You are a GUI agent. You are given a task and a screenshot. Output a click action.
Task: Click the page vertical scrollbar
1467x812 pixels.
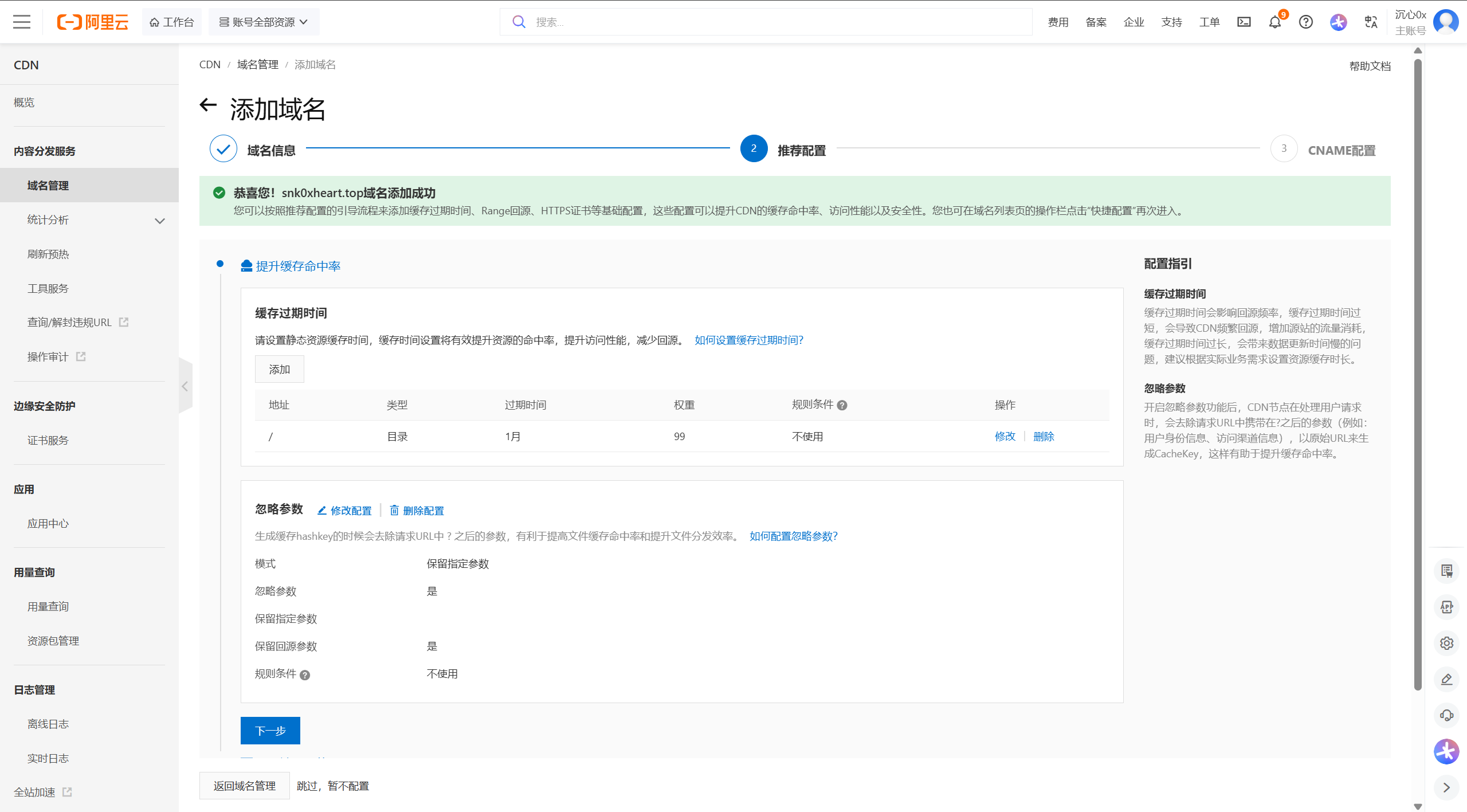pyautogui.click(x=1417, y=372)
